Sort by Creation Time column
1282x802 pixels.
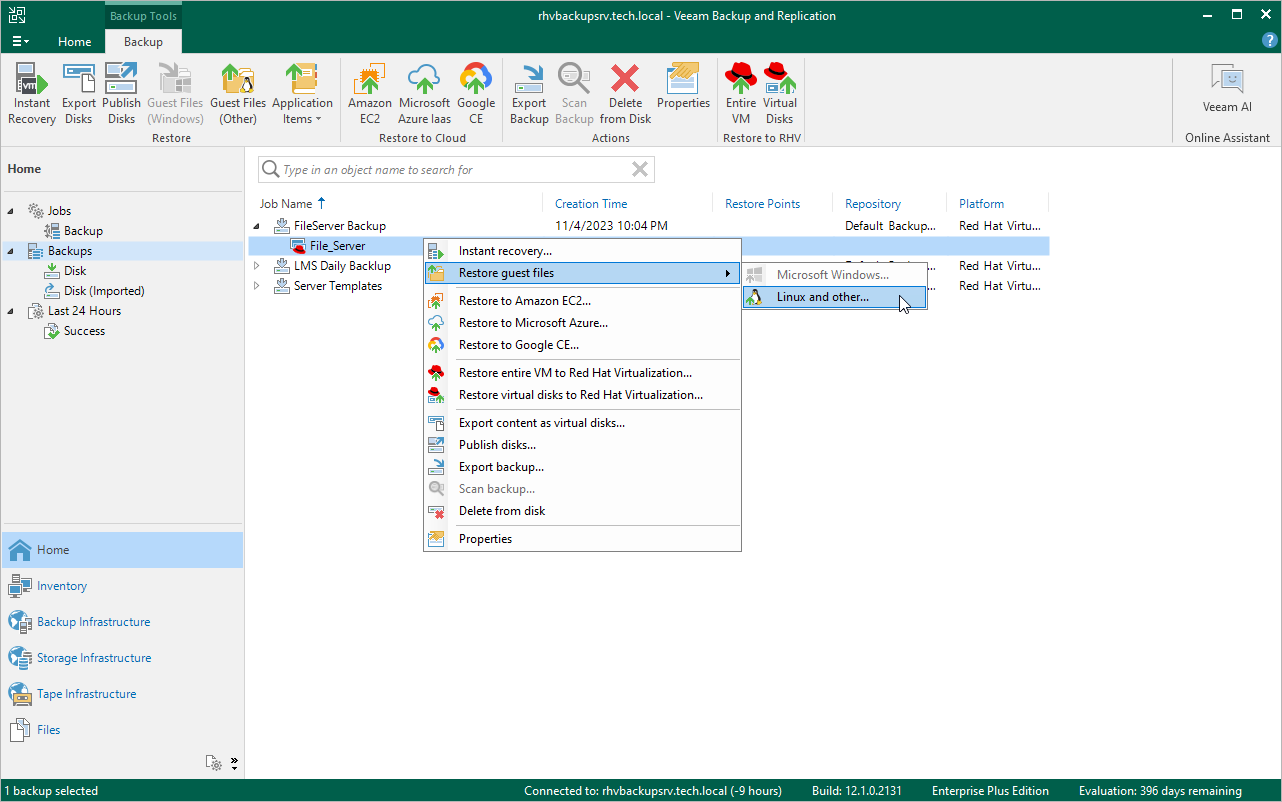pos(591,204)
